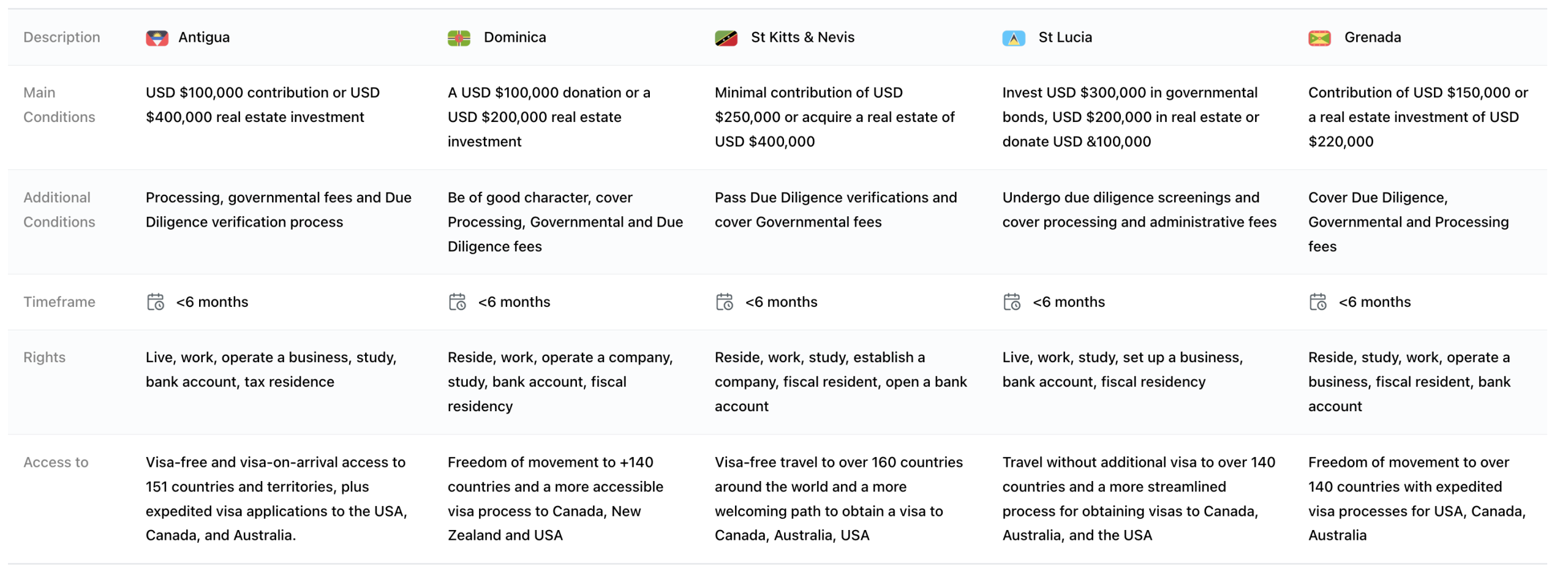Click the Grenada flag icon
Screen dimensions: 1568x587
click(1319, 38)
